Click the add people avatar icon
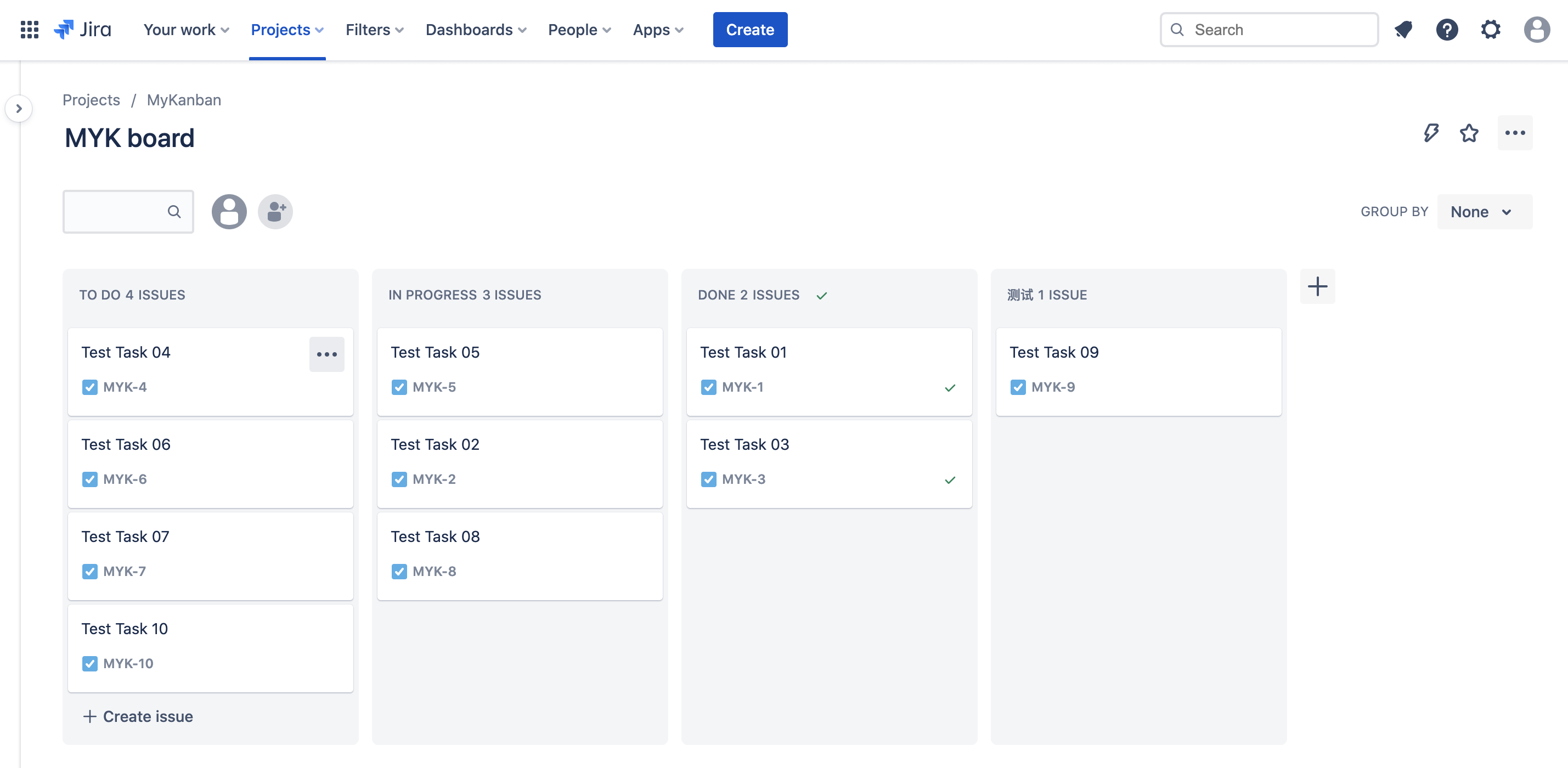This screenshot has height=768, width=1568. pos(275,212)
